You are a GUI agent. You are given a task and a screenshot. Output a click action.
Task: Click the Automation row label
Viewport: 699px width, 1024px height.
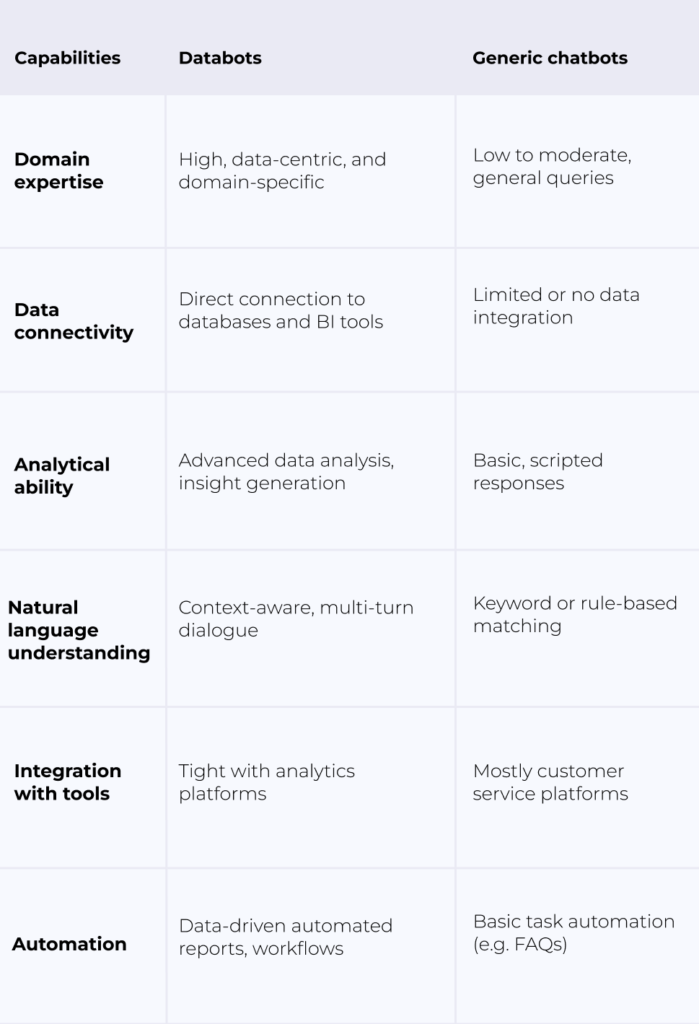[69, 944]
